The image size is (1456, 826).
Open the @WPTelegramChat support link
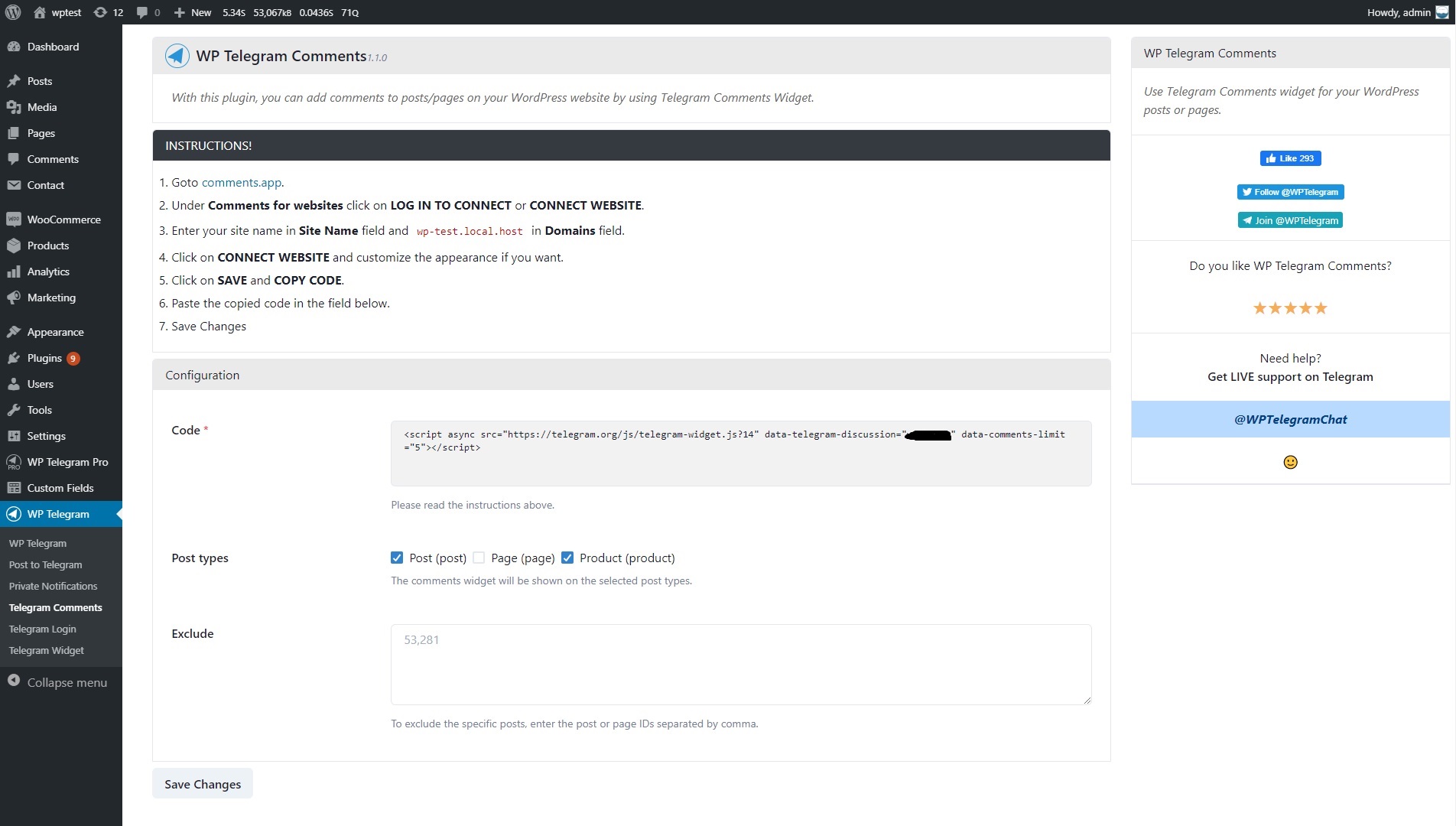pos(1290,419)
